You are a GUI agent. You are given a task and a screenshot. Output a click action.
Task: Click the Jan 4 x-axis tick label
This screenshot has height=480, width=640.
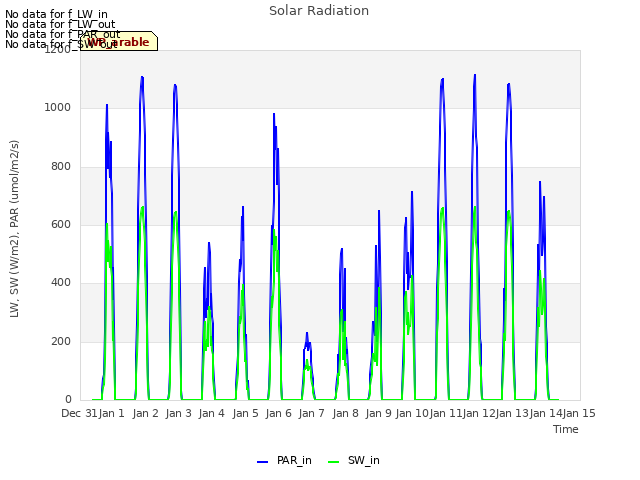coord(211,413)
